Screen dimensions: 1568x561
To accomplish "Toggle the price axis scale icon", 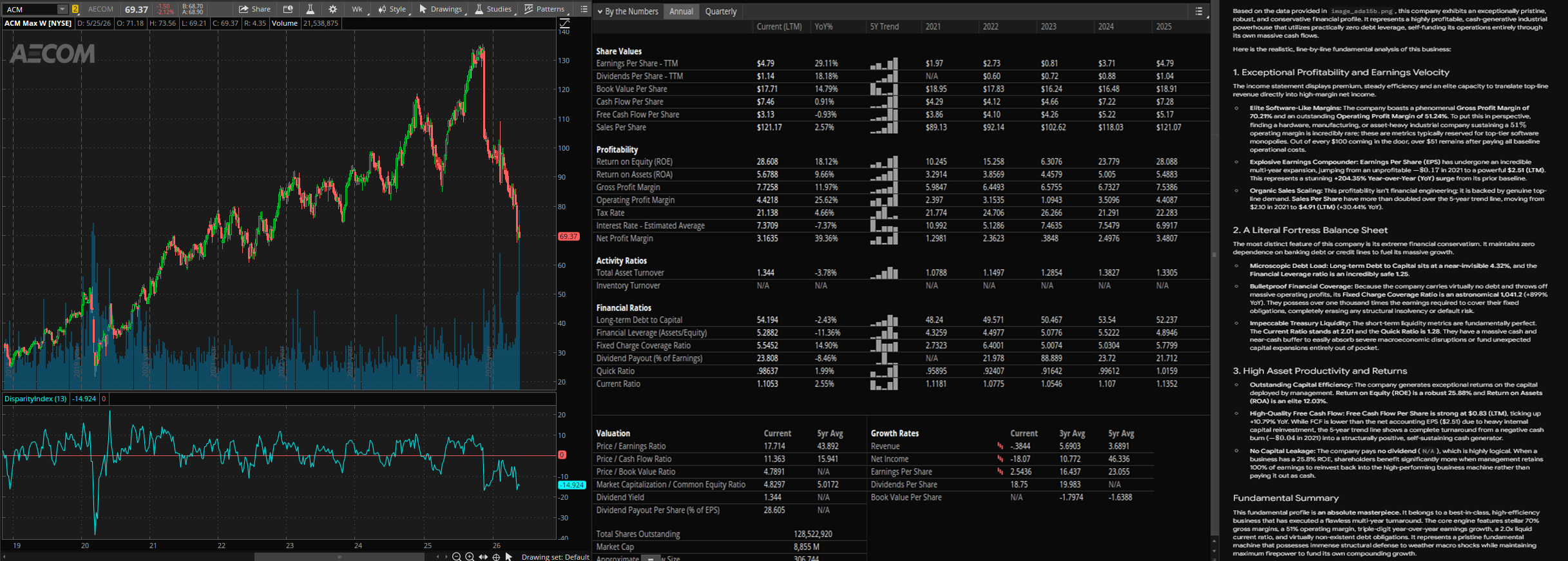I will coord(564,23).
